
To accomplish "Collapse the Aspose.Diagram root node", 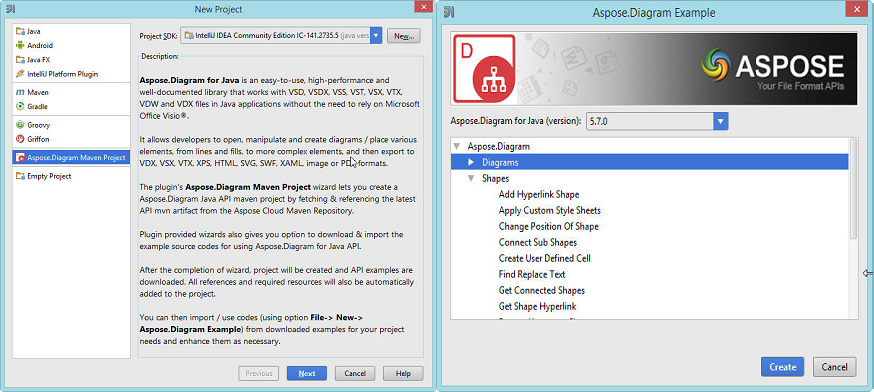I will tap(457, 147).
